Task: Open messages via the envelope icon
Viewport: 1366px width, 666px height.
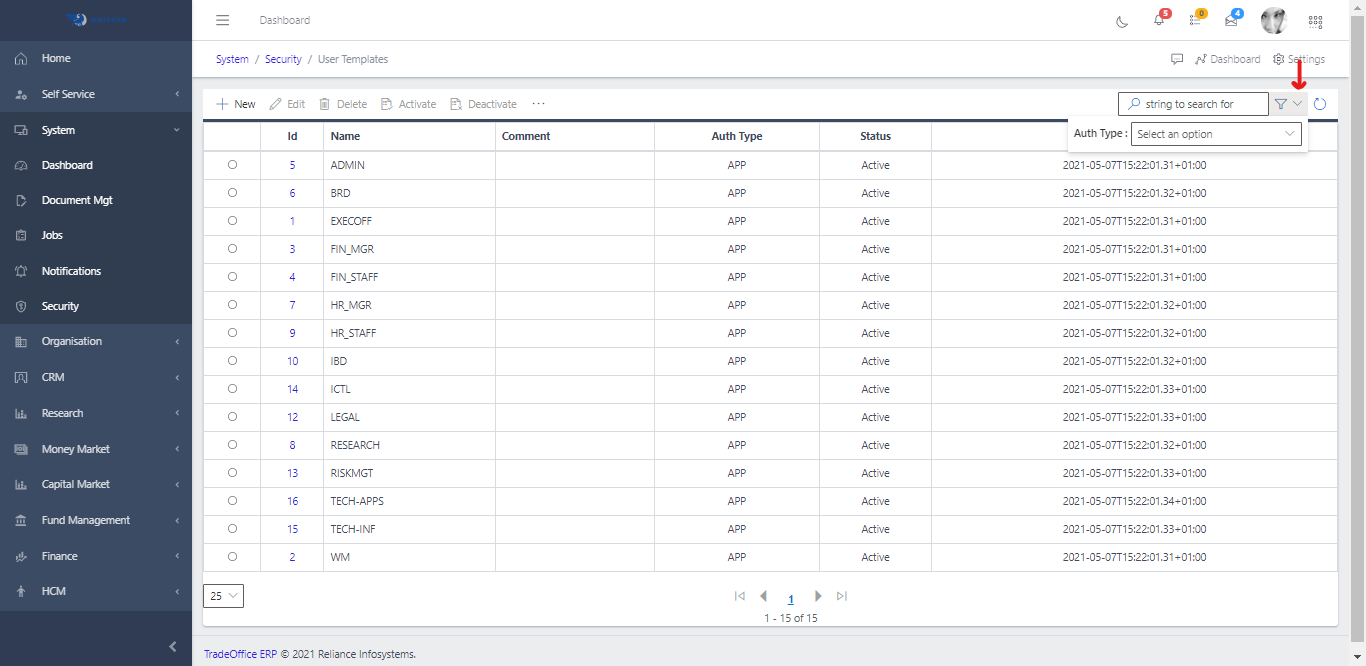Action: tap(1231, 21)
